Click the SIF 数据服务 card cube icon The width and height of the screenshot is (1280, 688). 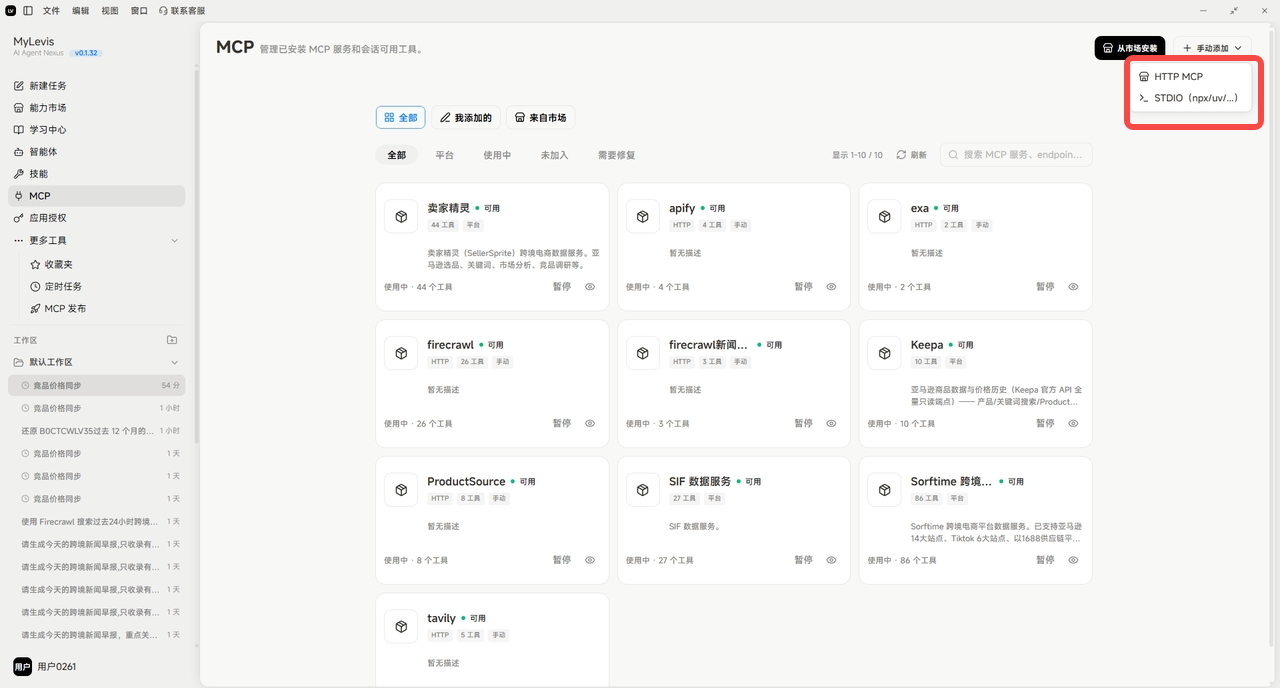643,490
